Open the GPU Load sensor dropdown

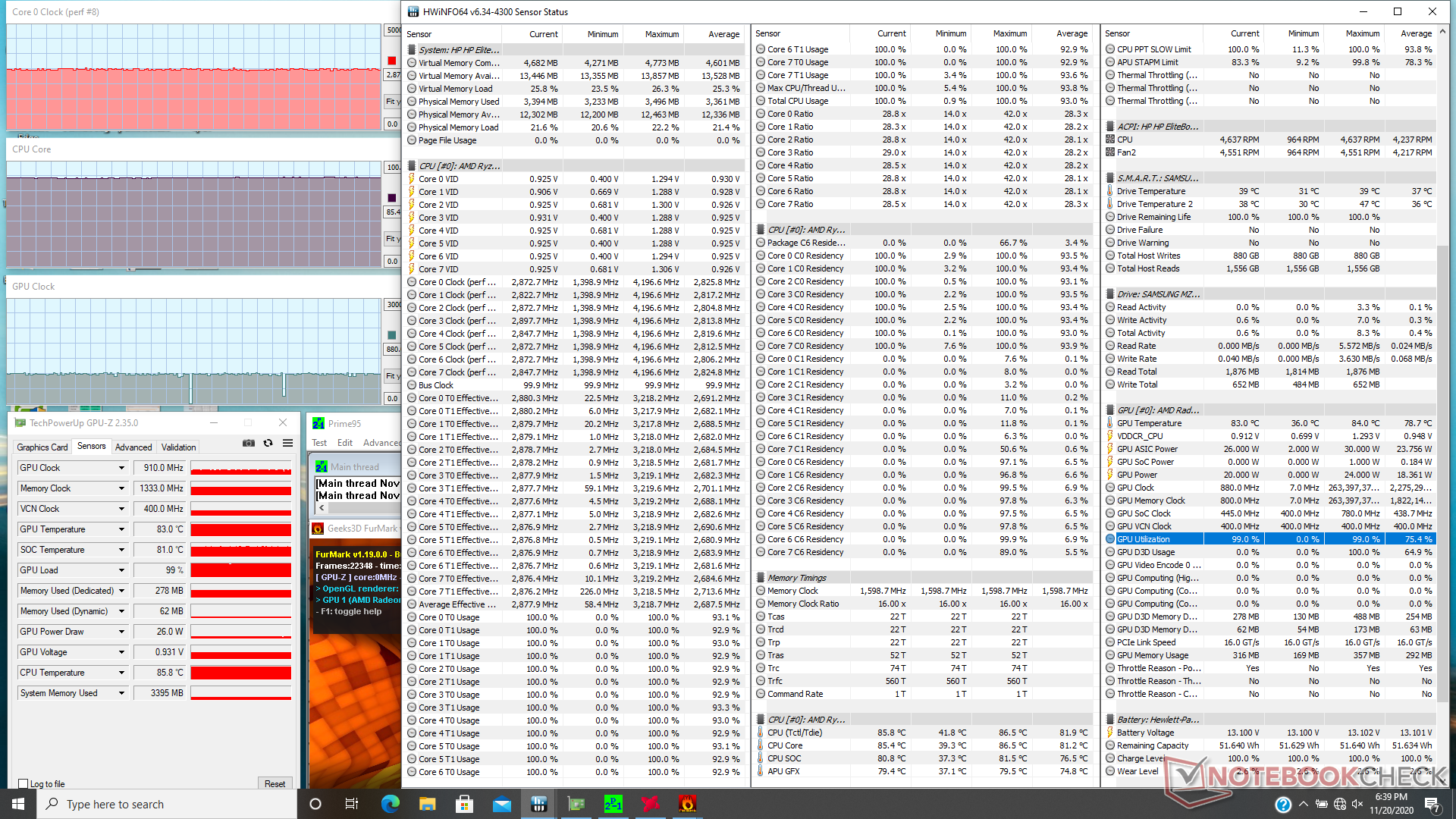(x=121, y=570)
